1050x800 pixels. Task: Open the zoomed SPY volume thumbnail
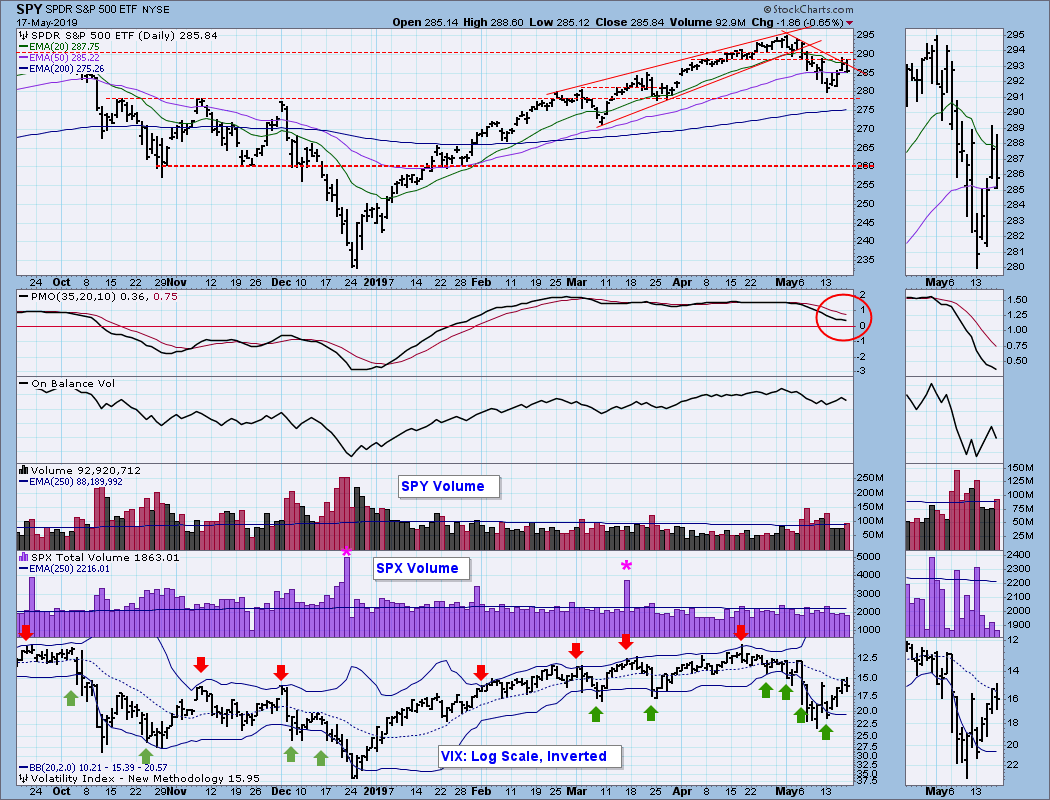[954, 507]
